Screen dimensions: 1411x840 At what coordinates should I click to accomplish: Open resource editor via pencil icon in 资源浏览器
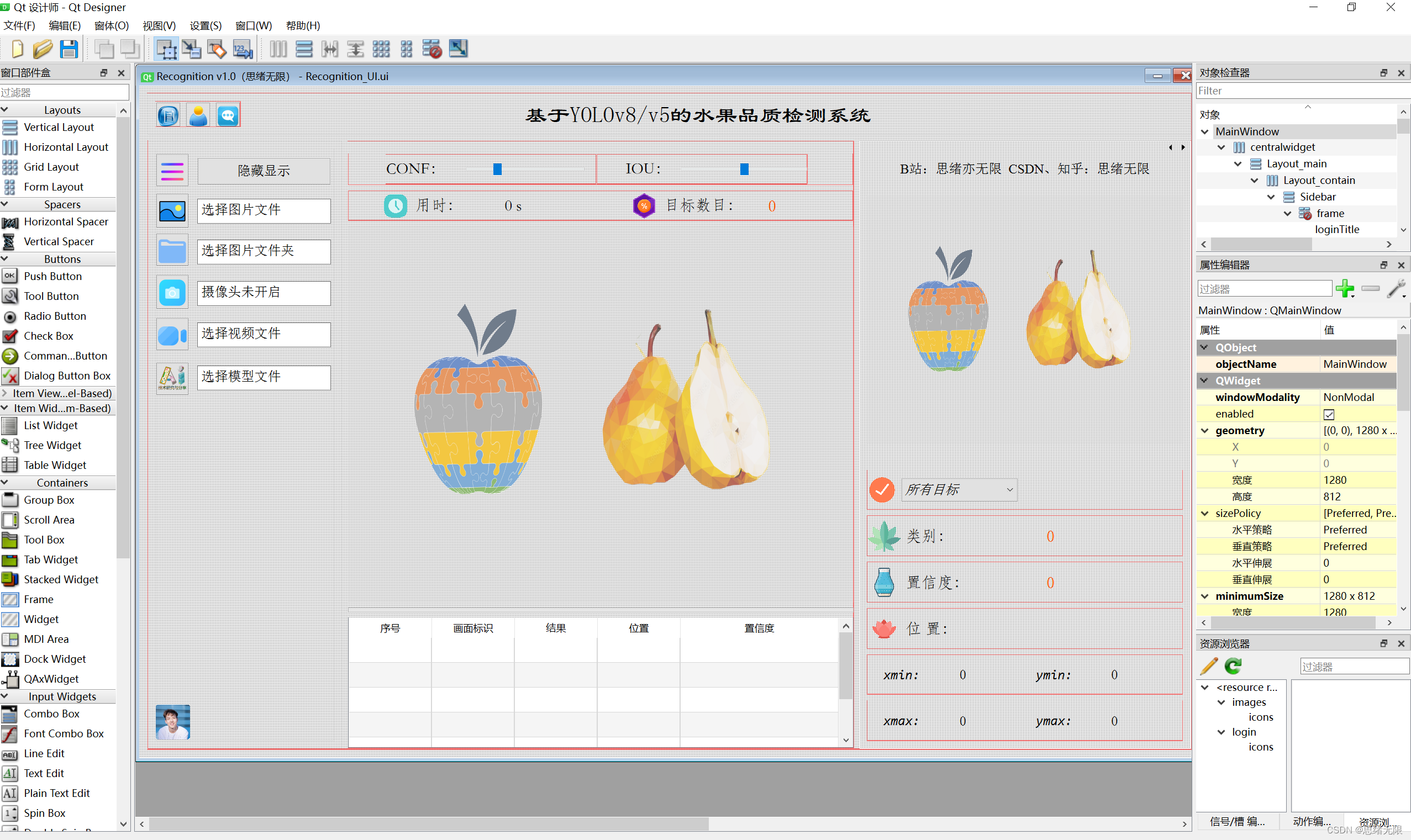(1209, 667)
